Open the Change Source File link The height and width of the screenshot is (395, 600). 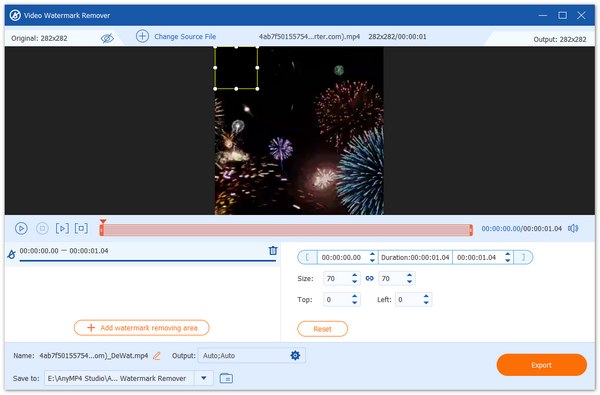click(185, 37)
